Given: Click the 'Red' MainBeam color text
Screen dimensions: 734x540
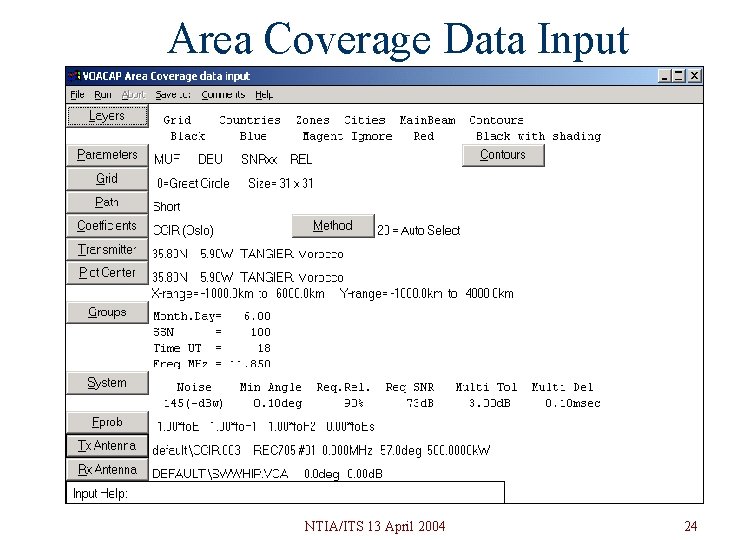Looking at the screenshot, I should coord(424,137).
